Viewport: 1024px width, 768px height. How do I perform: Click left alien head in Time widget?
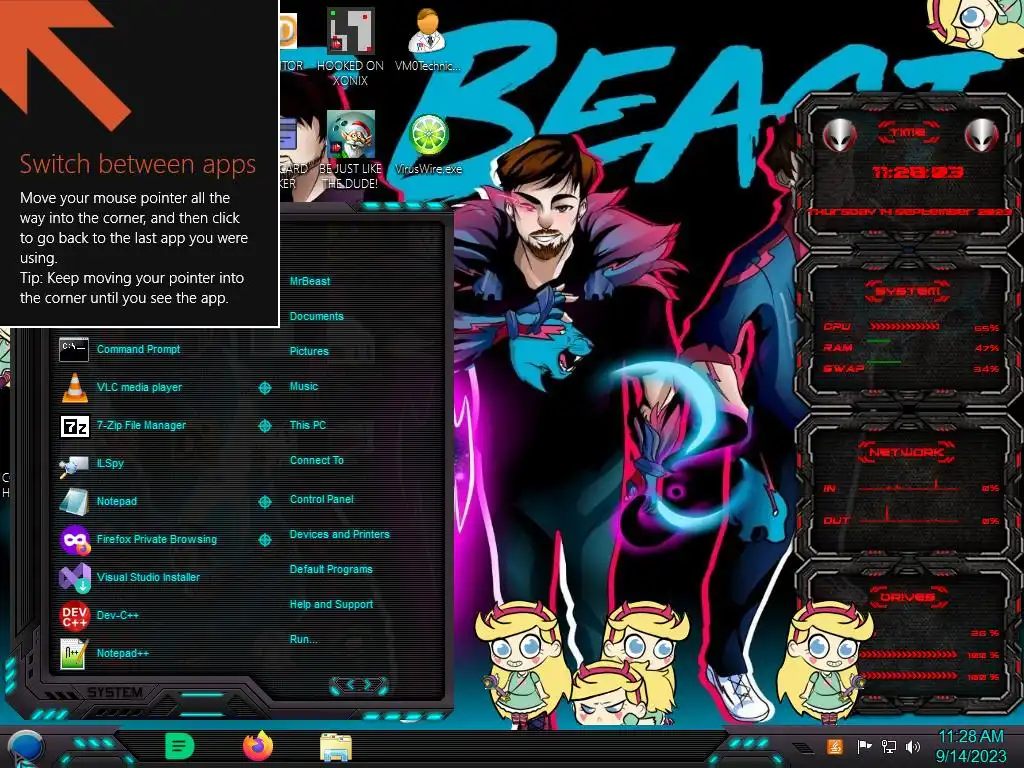click(x=839, y=135)
